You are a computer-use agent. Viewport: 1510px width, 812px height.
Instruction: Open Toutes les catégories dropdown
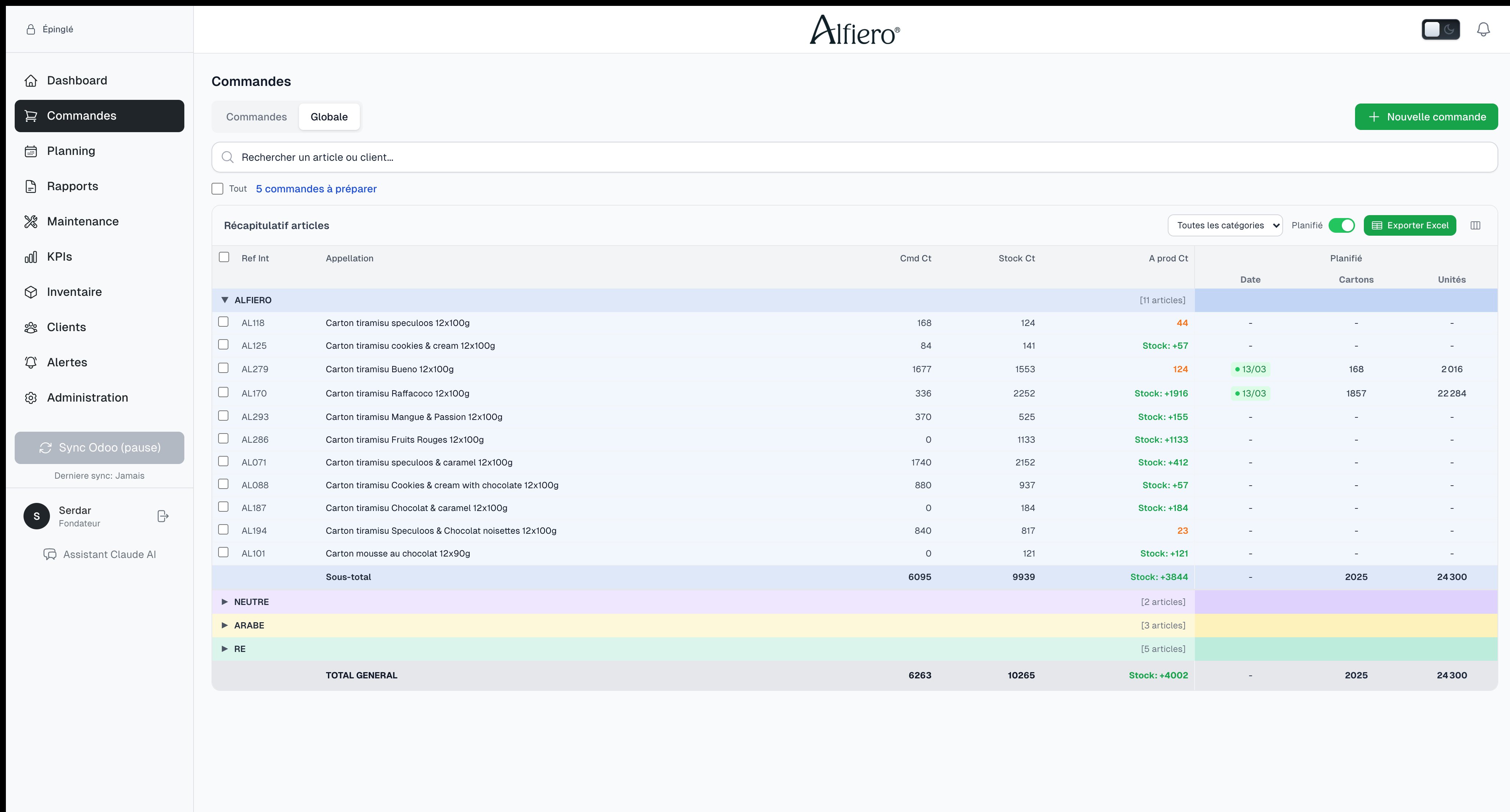(x=1225, y=225)
